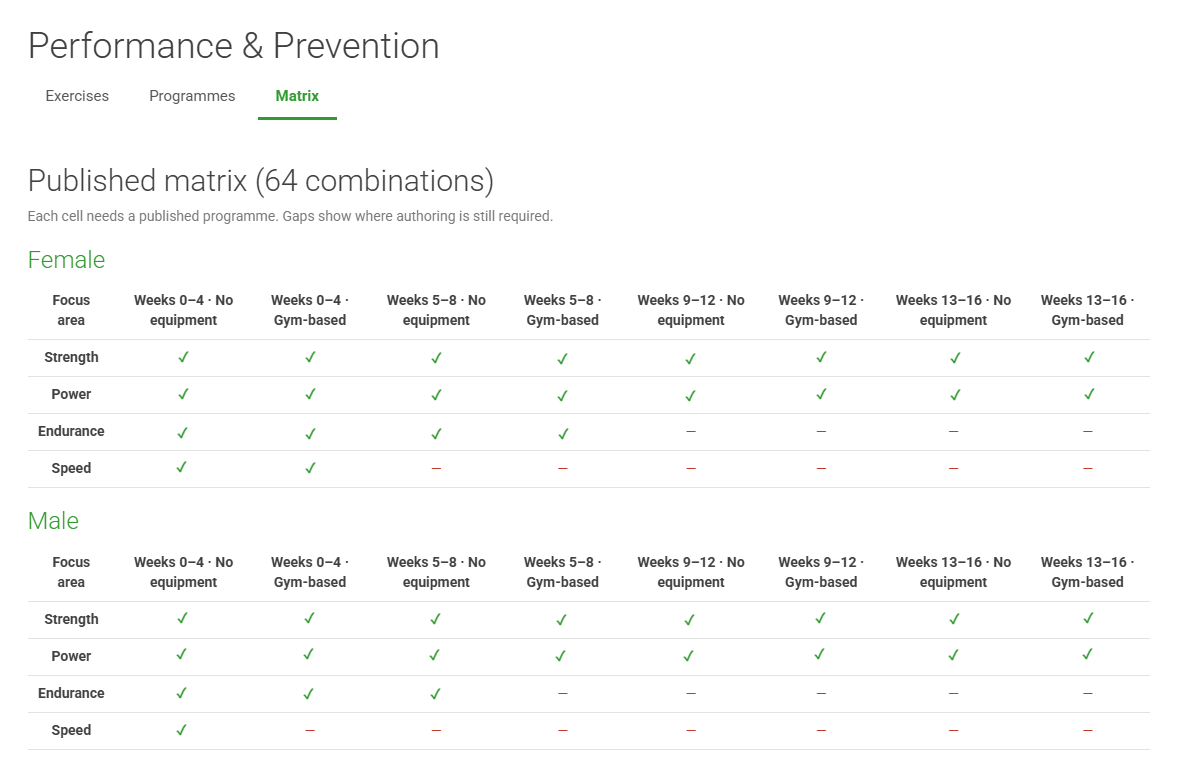Image resolution: width=1188 pixels, height=783 pixels.
Task: Click Male Speed Weeks 0–4 No equipment checkmark
Action: tap(182, 730)
